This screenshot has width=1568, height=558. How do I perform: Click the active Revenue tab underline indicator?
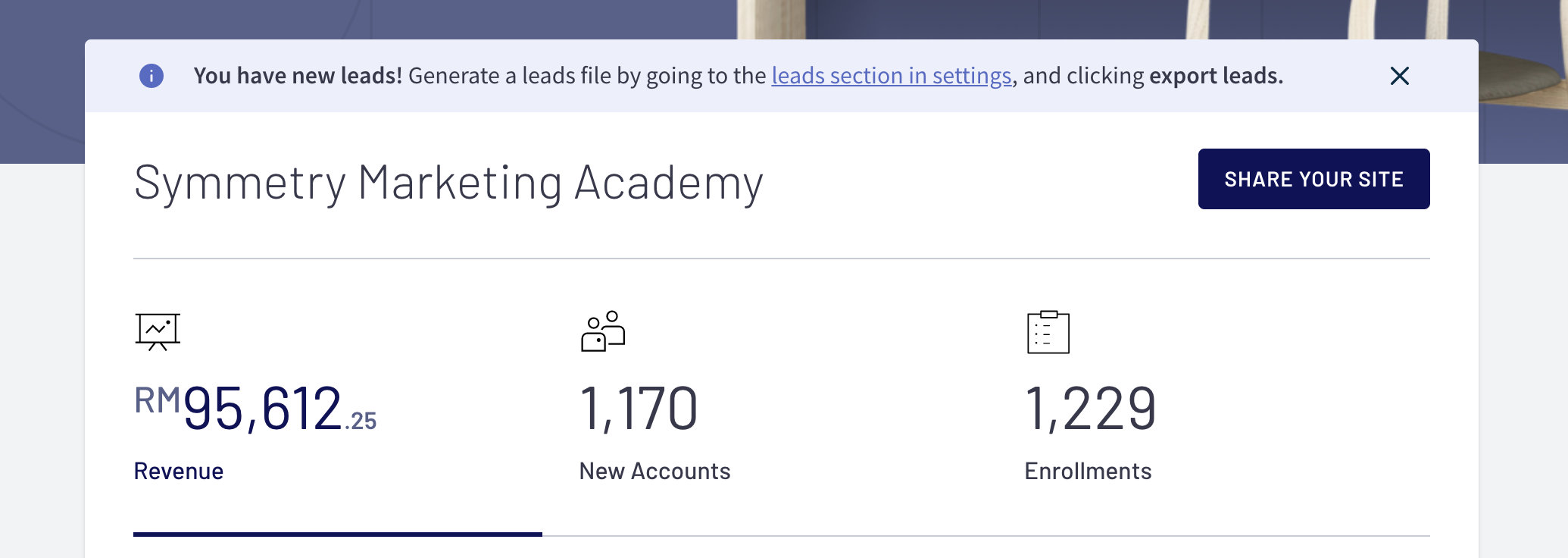pos(338,534)
